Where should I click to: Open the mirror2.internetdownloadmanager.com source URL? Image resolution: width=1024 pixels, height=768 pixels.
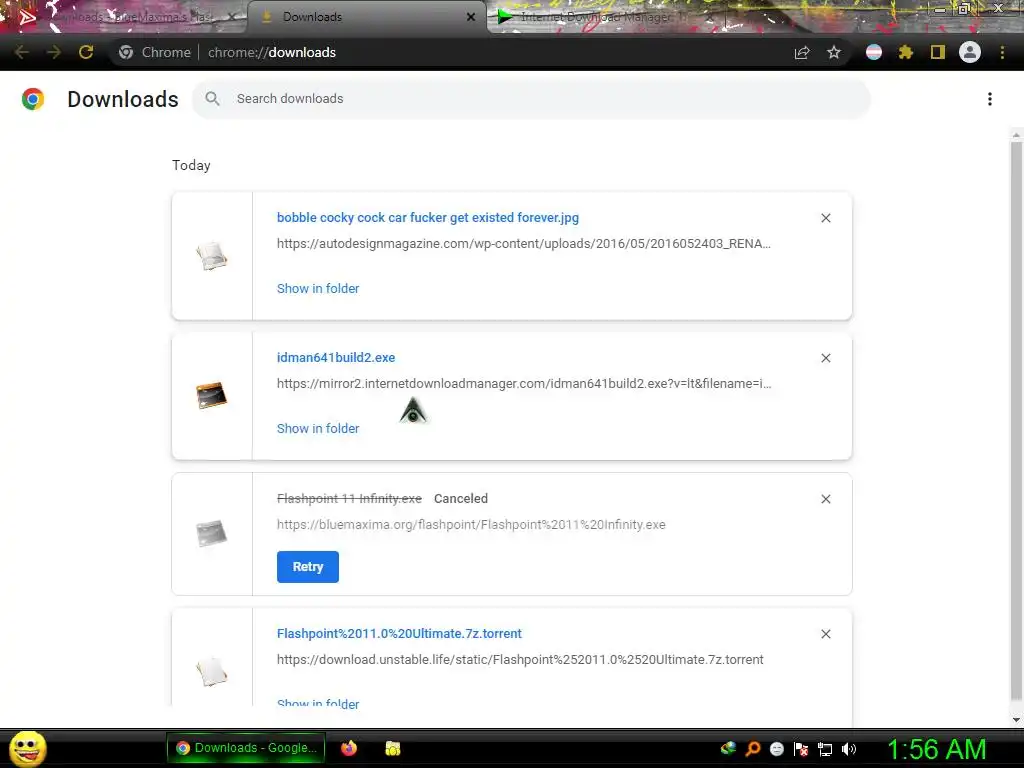tap(524, 383)
